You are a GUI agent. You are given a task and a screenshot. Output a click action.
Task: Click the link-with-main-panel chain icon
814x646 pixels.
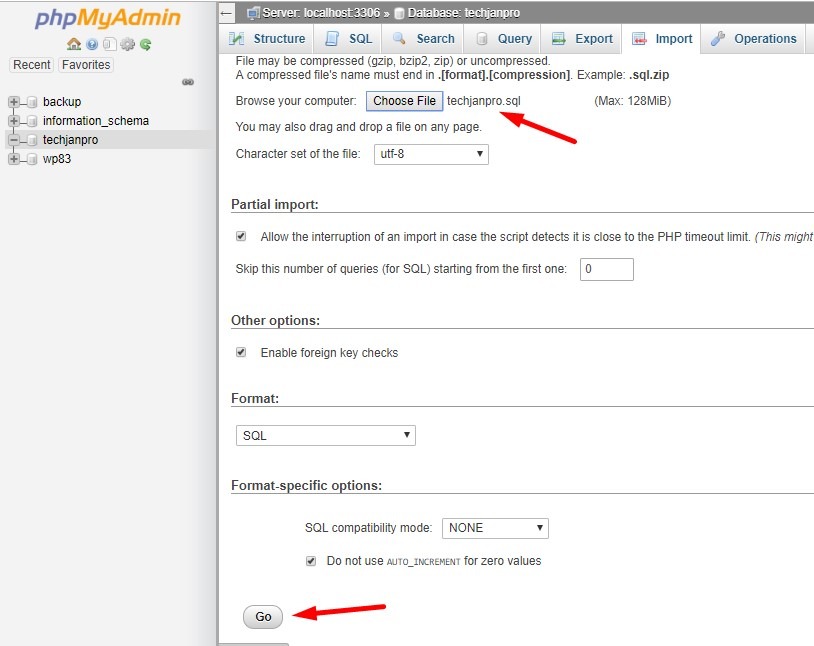188,82
